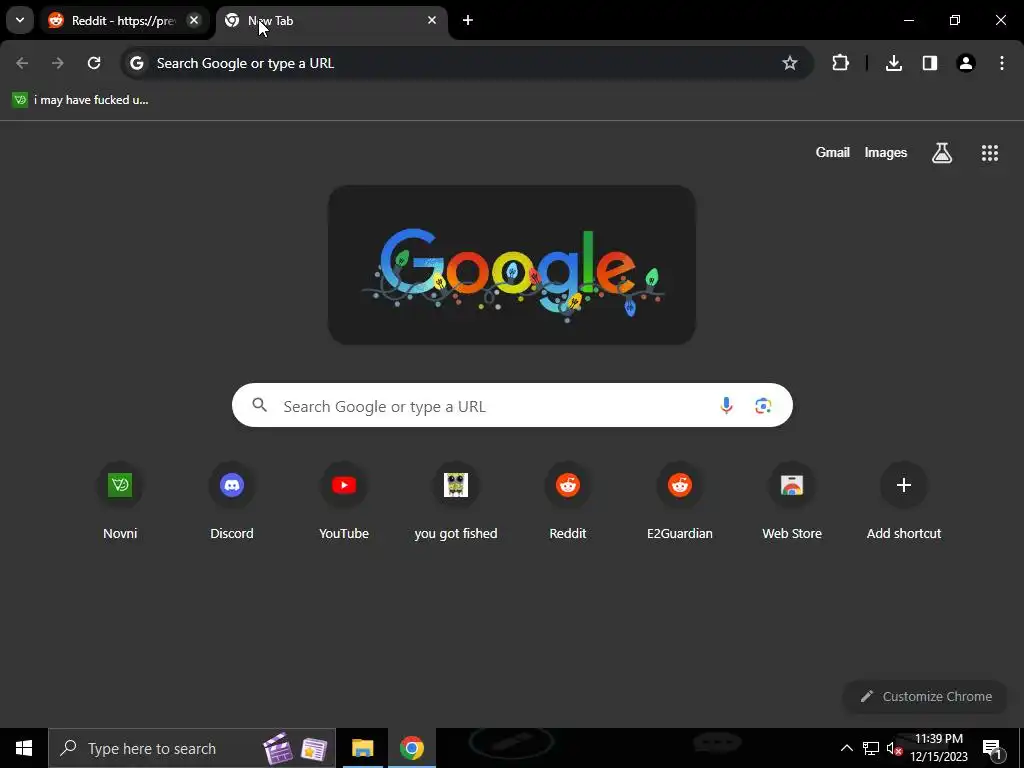The image size is (1024, 768).
Task: Focus the Google search box
Action: tap(512, 406)
